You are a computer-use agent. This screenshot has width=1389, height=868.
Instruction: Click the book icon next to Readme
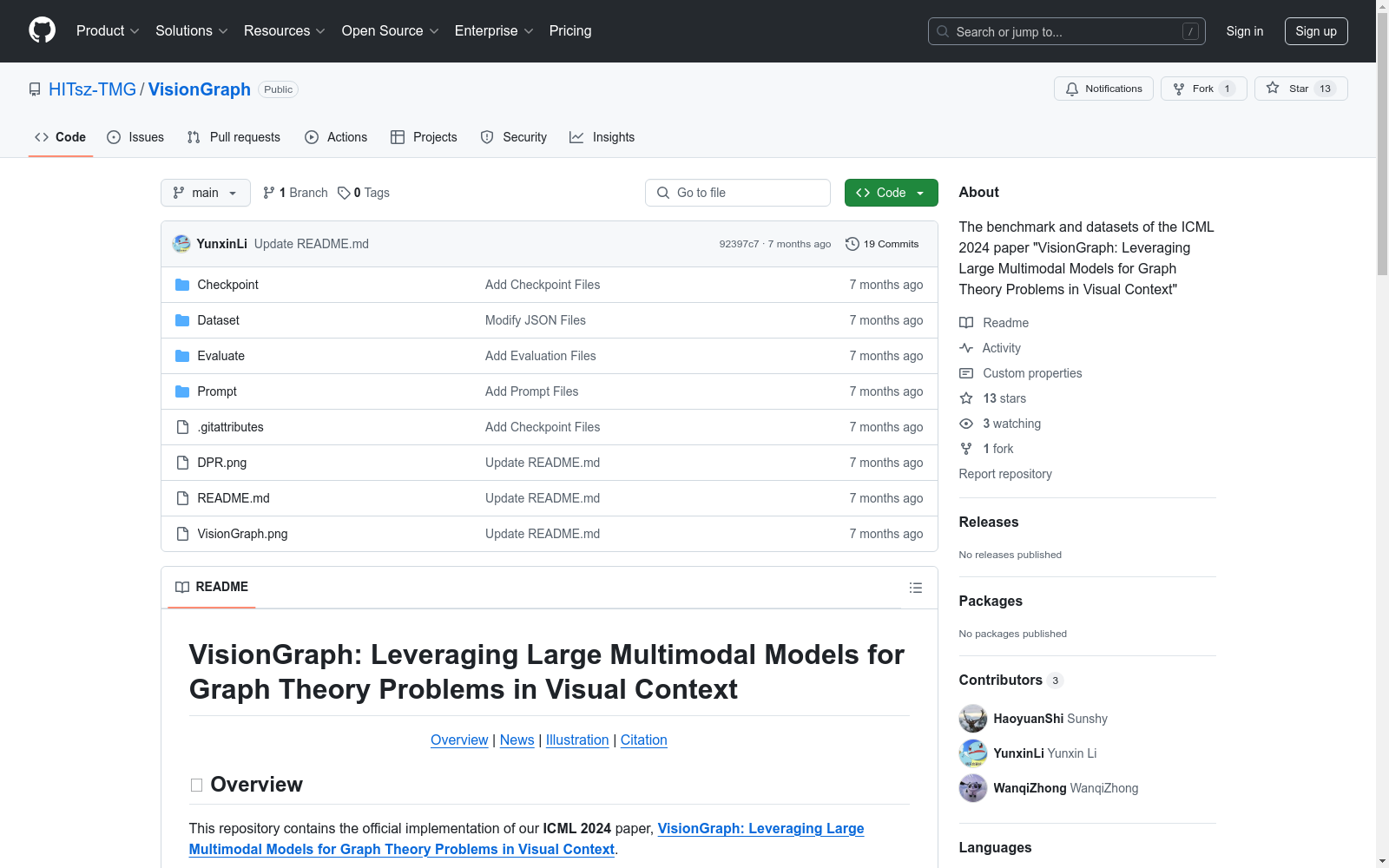point(966,323)
